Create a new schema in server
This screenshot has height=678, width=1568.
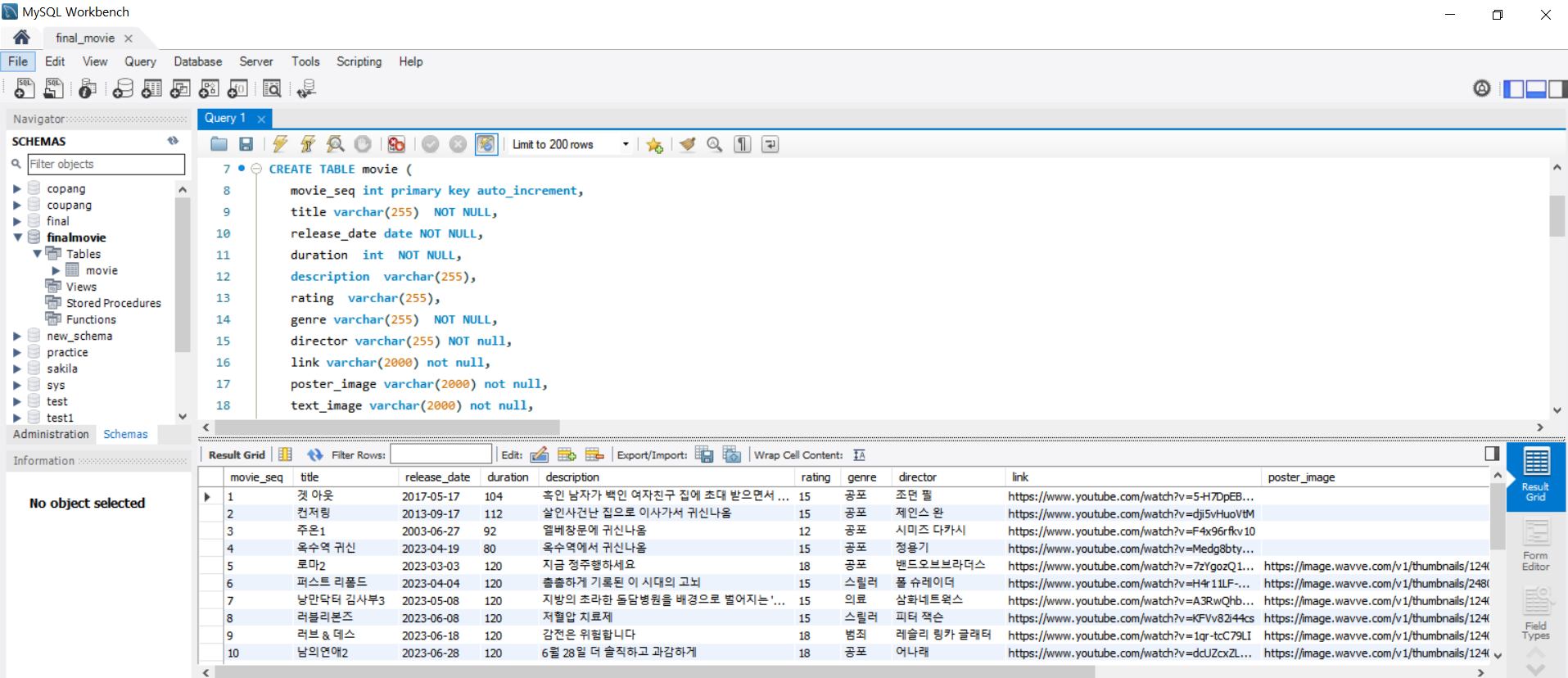(x=123, y=88)
